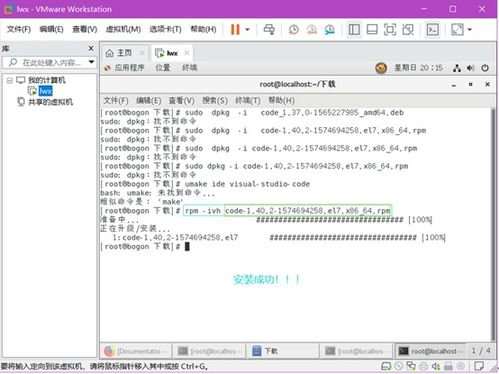Select the lwx virtual machine in the tree

[x=45, y=91]
